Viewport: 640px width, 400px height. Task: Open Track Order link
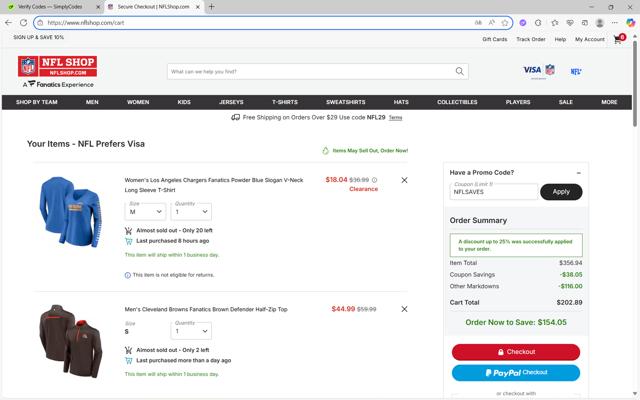pos(531,39)
